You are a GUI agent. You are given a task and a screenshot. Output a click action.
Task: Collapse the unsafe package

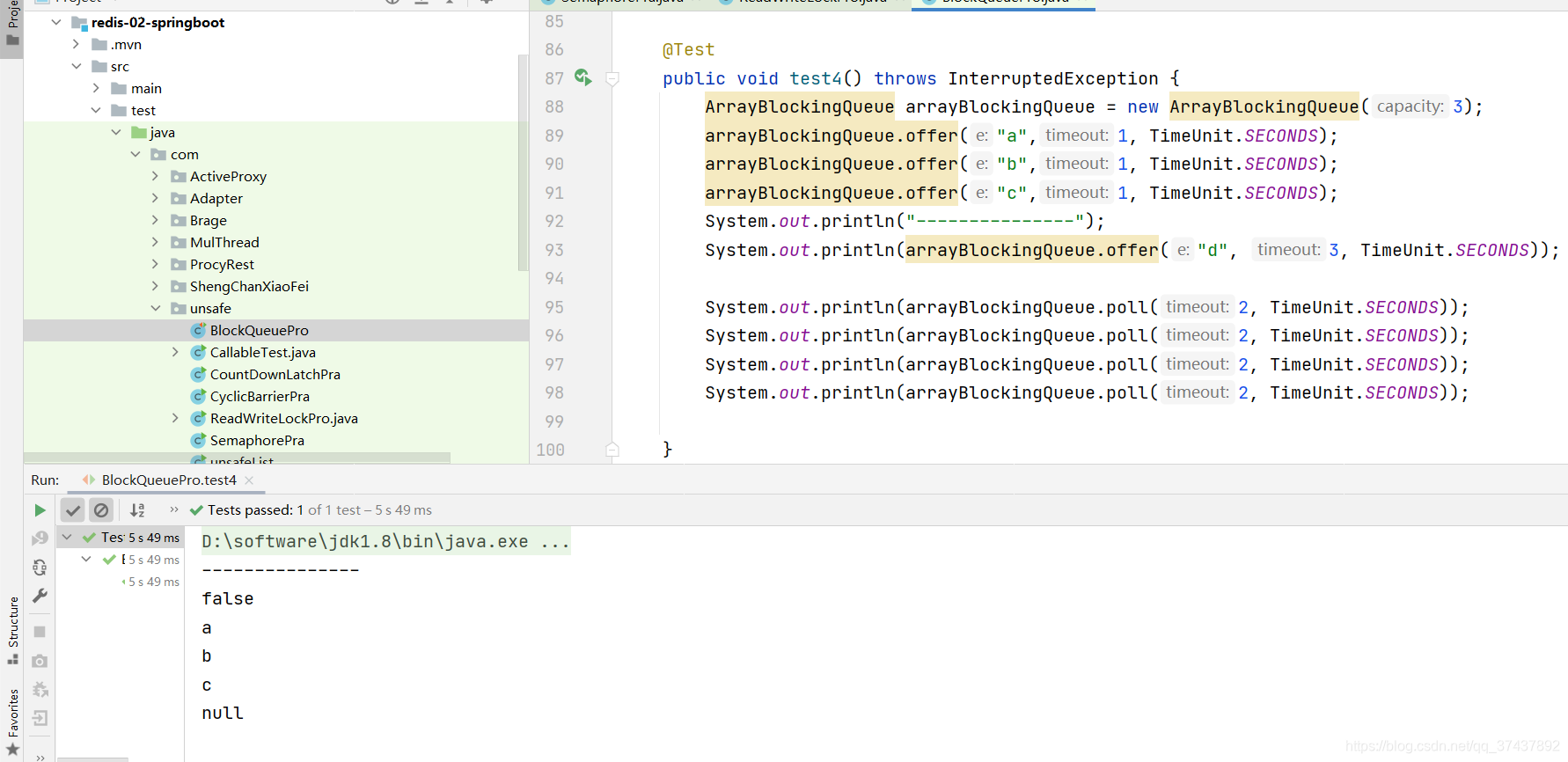[x=156, y=308]
